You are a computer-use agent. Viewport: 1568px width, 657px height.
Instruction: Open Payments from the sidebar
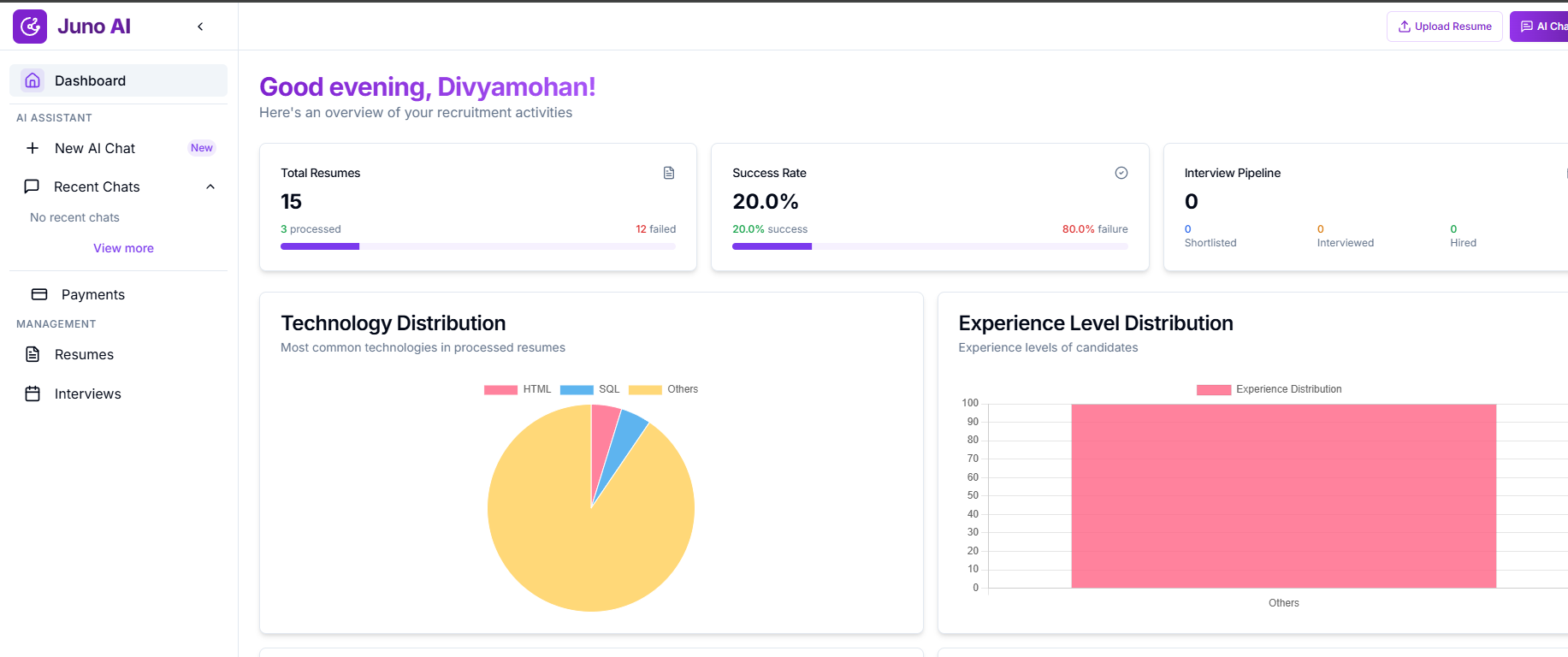click(x=92, y=294)
